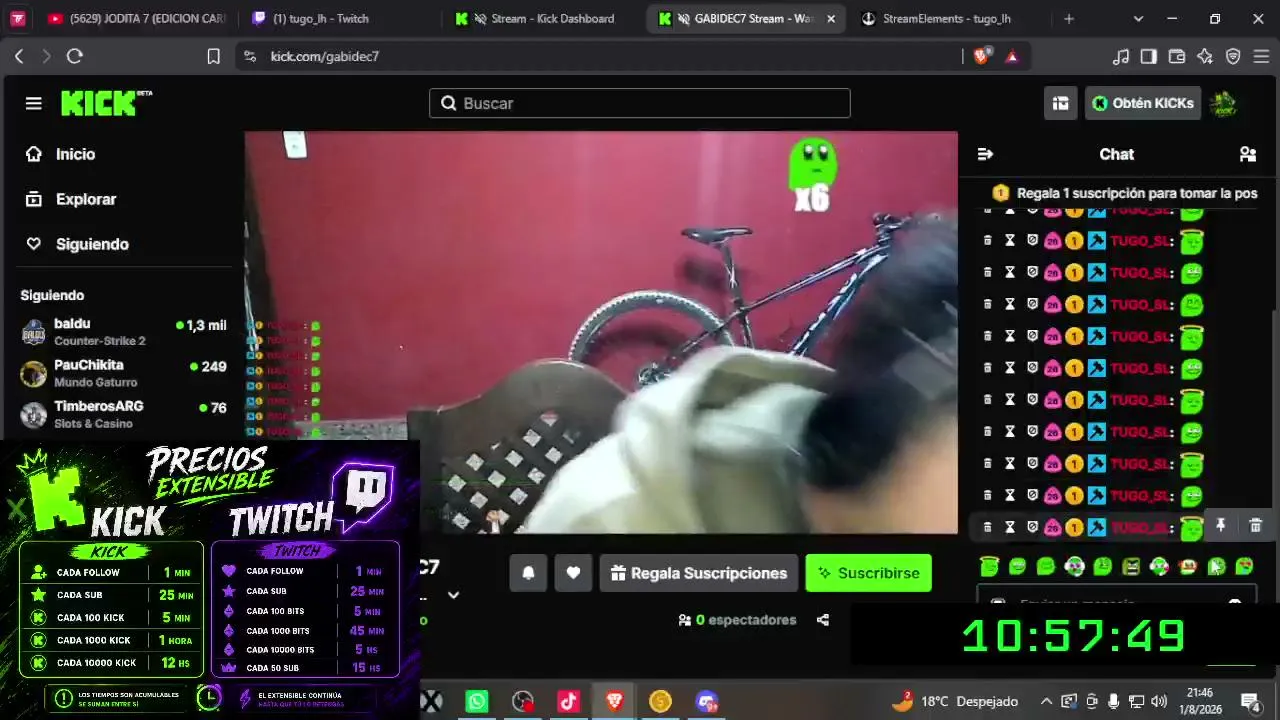Open the tab search dropdown arrow

point(1138,18)
